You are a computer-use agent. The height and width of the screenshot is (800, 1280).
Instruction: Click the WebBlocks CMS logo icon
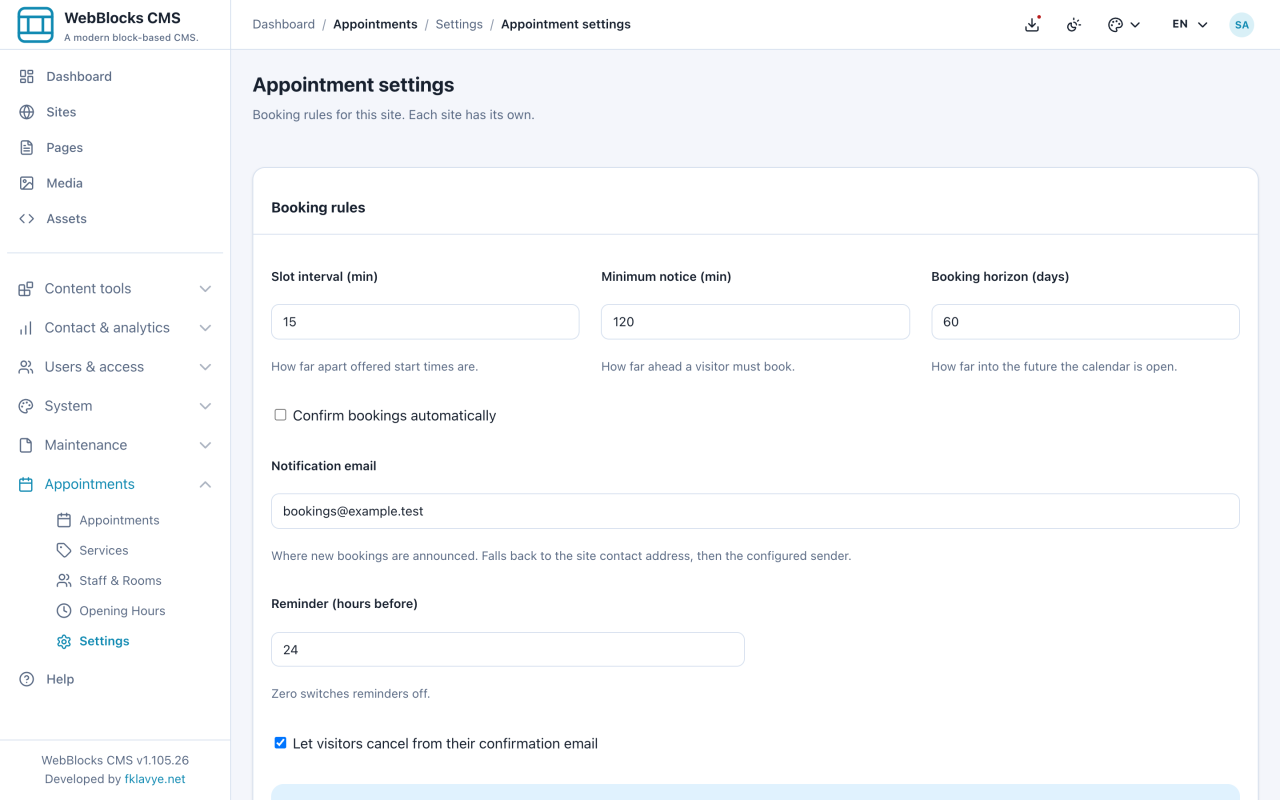36,25
